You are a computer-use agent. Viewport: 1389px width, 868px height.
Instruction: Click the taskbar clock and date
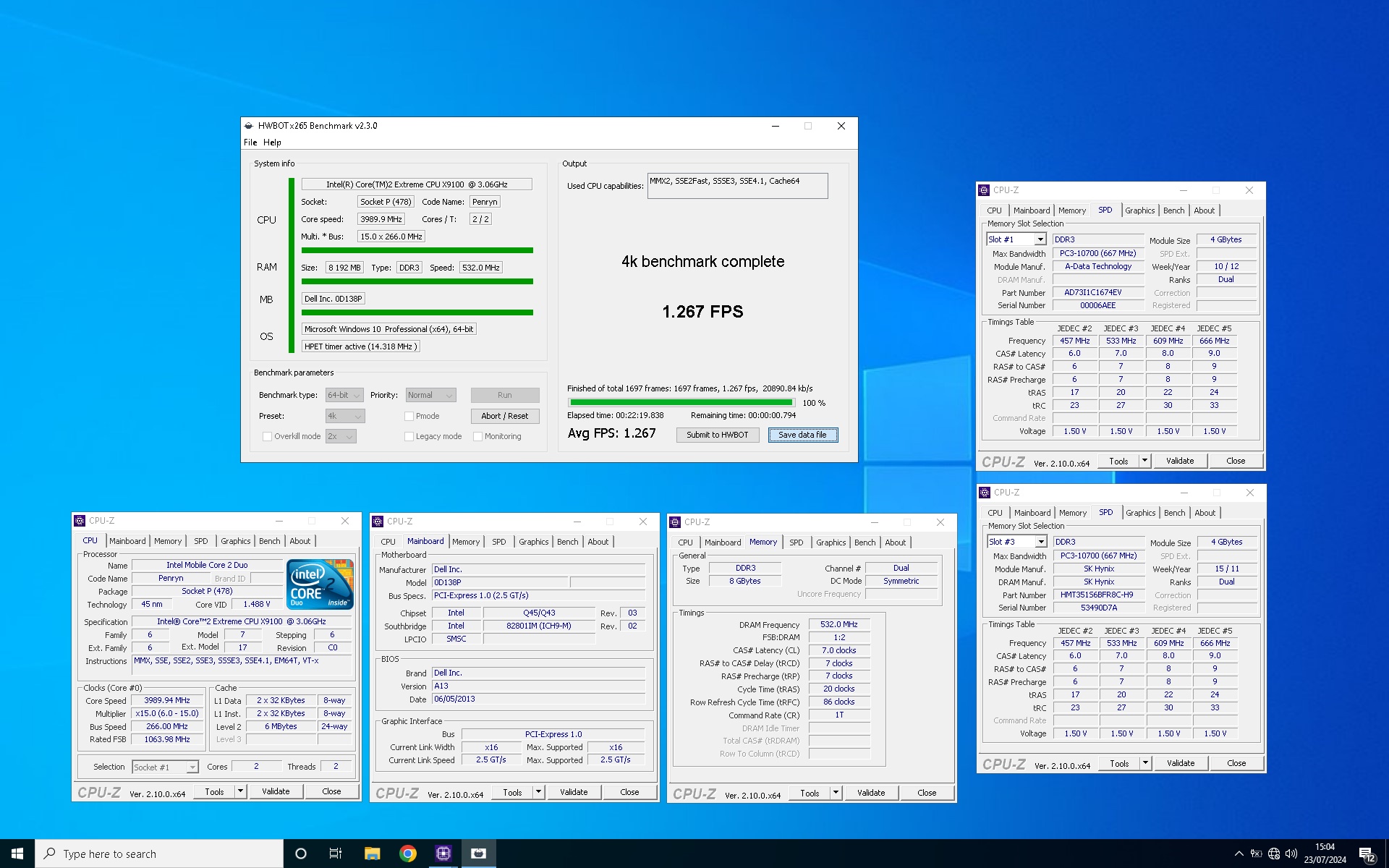pos(1325,854)
